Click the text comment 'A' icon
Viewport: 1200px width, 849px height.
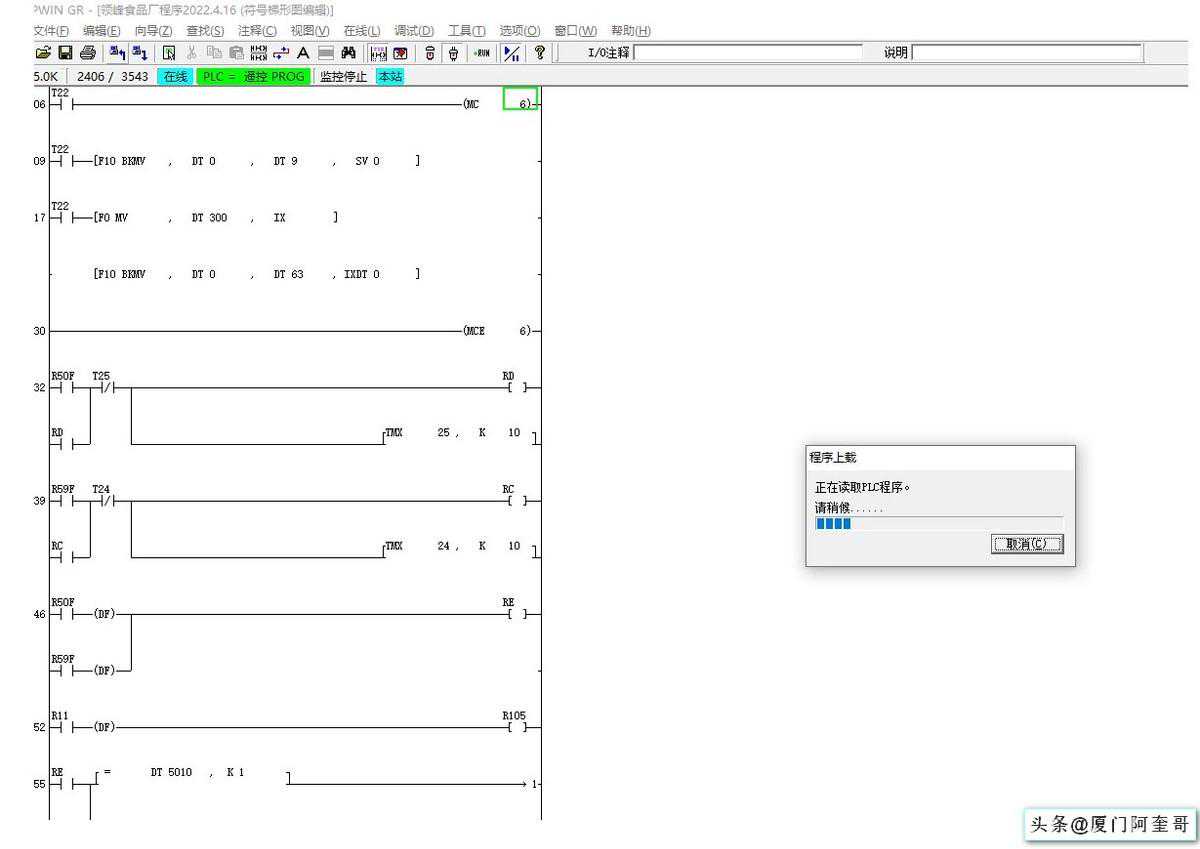point(303,53)
